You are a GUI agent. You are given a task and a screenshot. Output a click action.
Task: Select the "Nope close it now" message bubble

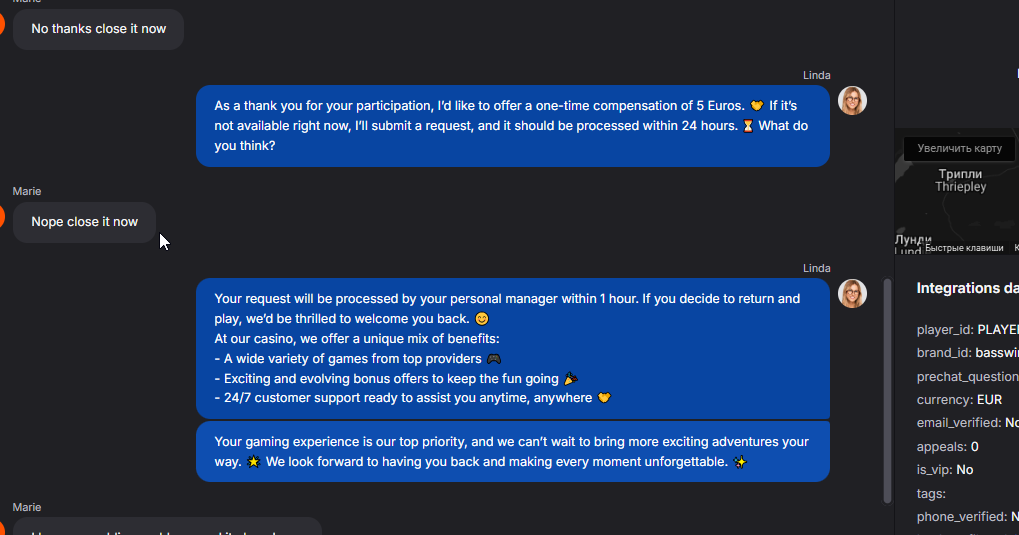click(85, 222)
